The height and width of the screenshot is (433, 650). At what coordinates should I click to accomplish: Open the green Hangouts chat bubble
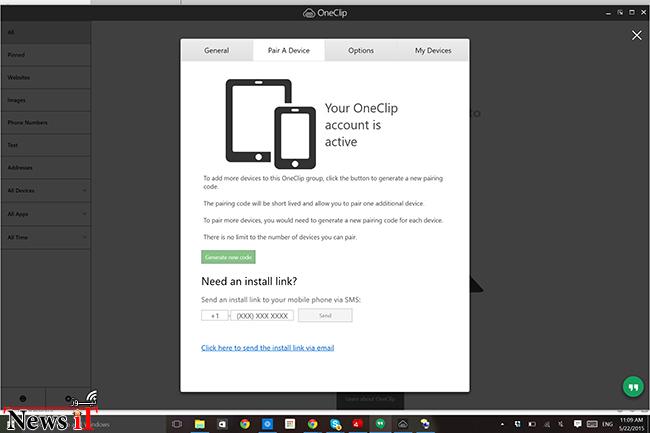[x=633, y=387]
